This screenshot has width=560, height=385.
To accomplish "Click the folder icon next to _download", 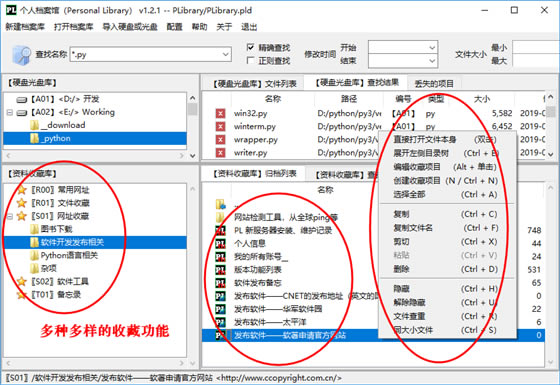I will click(x=34, y=125).
